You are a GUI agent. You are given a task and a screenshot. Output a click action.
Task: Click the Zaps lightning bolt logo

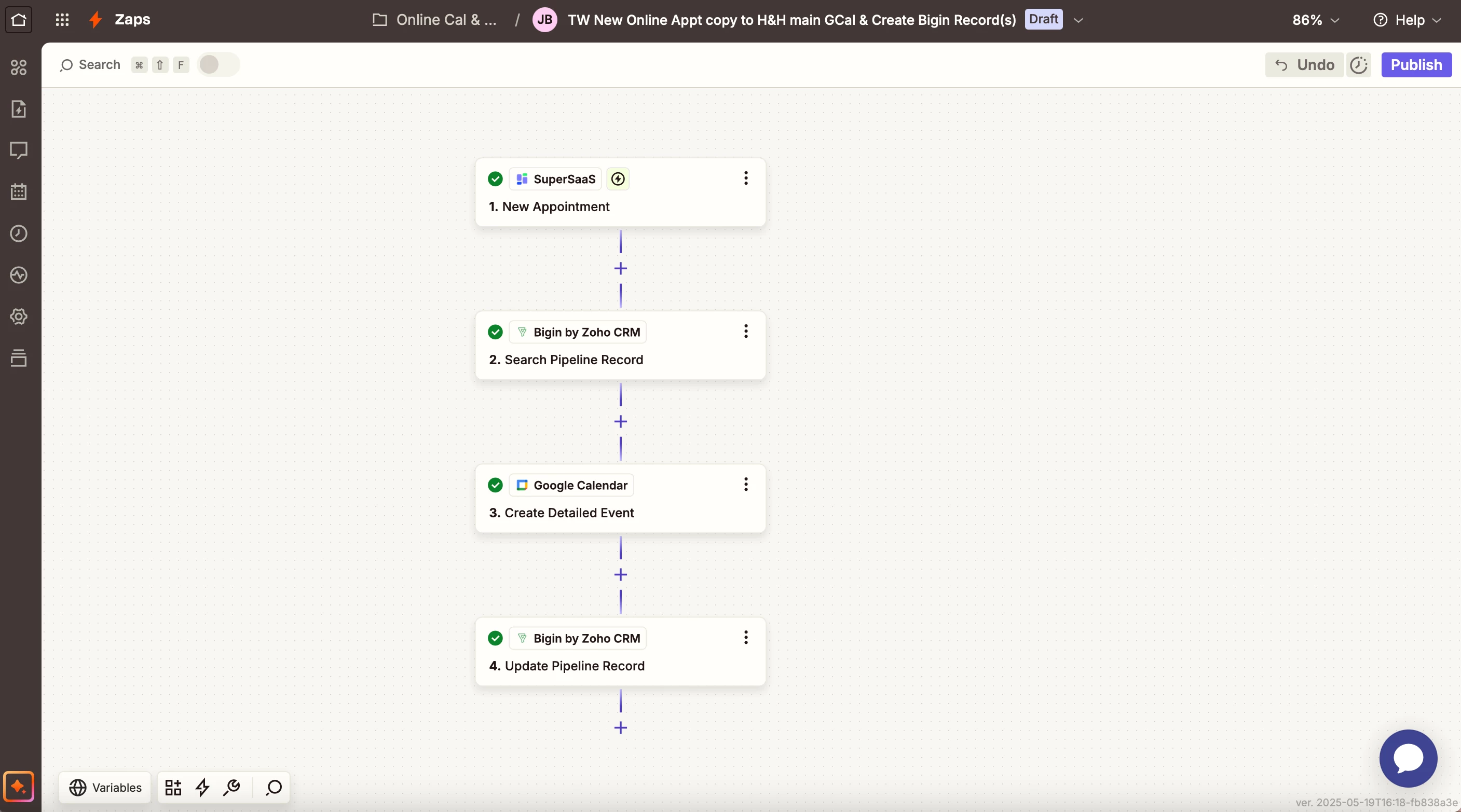[x=95, y=20]
